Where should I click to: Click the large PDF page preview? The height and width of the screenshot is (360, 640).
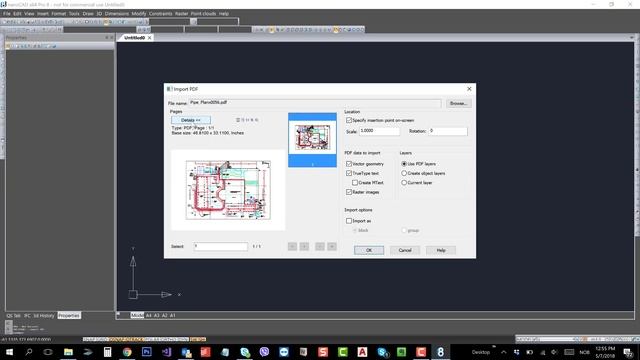tap(228, 190)
